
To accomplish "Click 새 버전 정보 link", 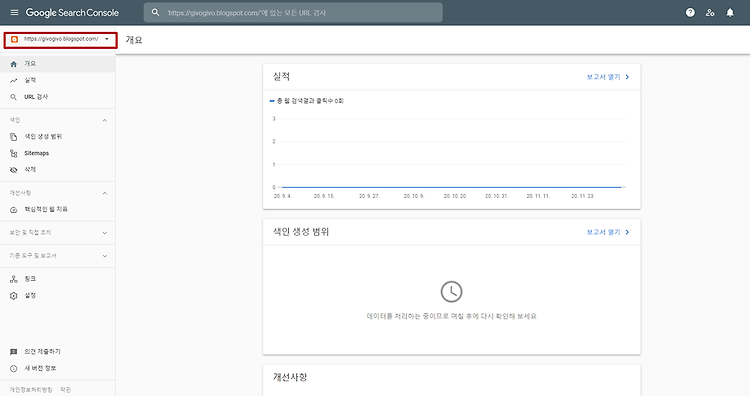I will (x=40, y=368).
